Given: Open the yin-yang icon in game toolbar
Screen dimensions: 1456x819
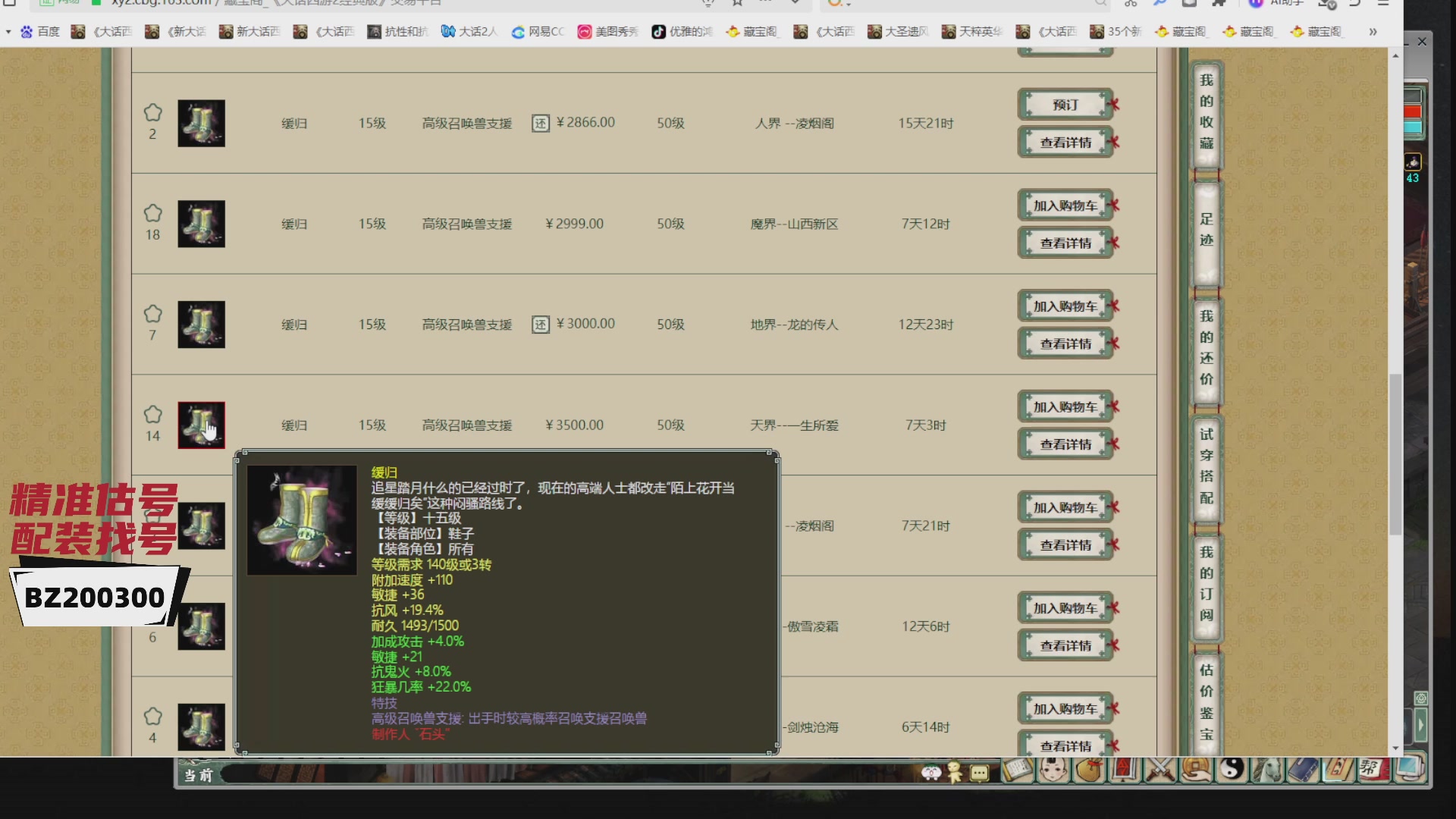Looking at the screenshot, I should 1232,772.
